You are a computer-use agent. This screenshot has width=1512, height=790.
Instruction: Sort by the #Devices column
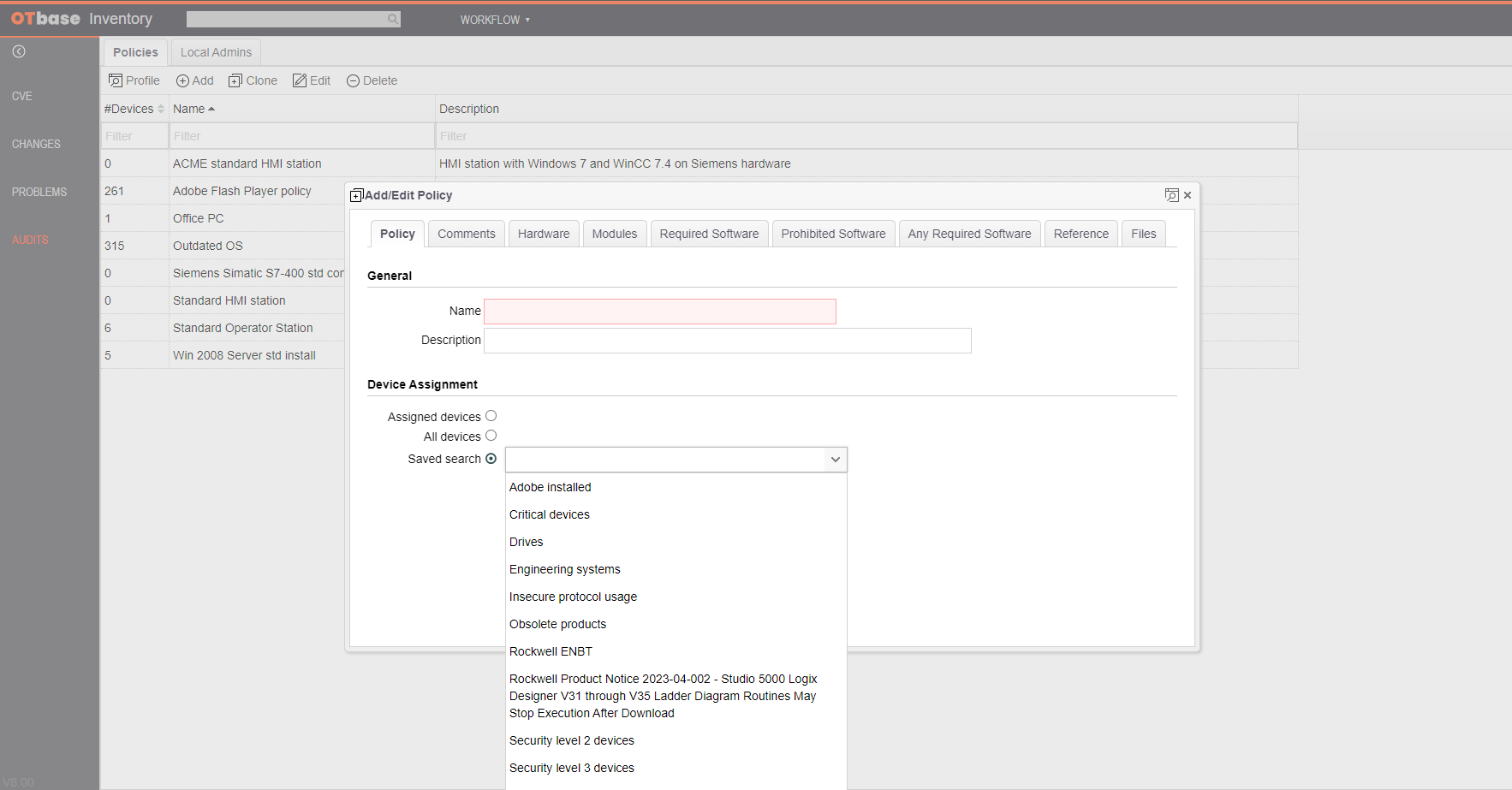[x=134, y=109]
